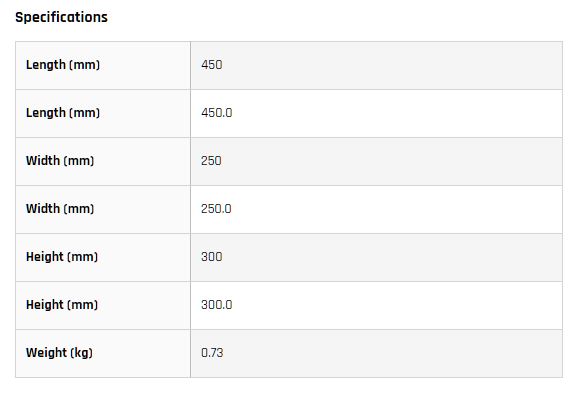Select the Length (mm) label beside 450
The image size is (585, 412).
[63, 65]
